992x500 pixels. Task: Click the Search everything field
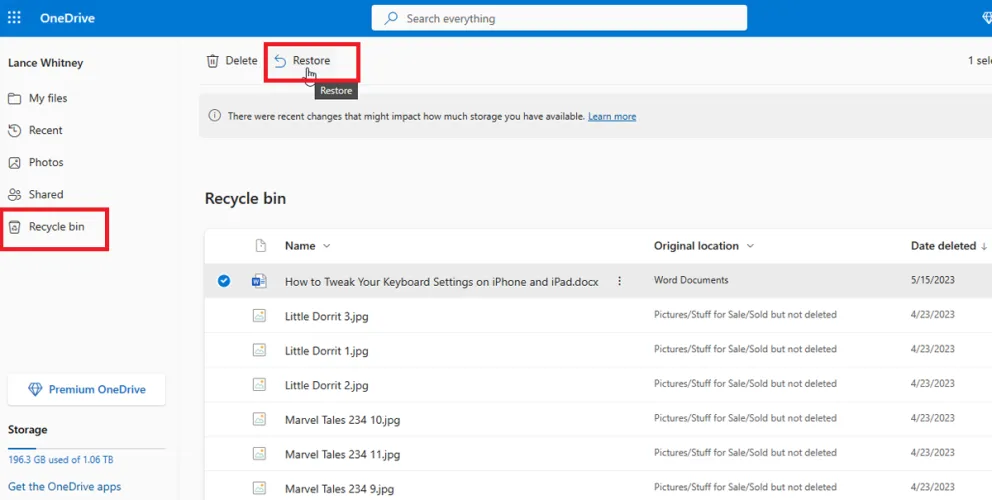coord(559,18)
